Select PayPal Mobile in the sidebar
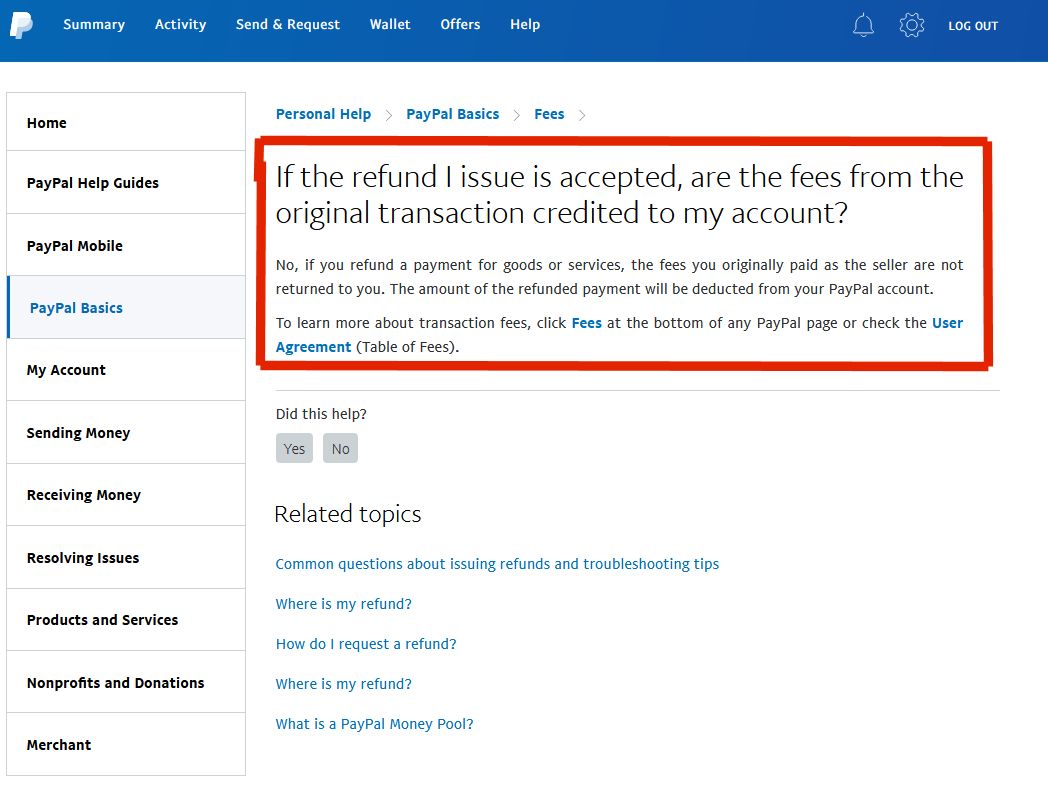The width and height of the screenshot is (1048, 786). coord(126,245)
